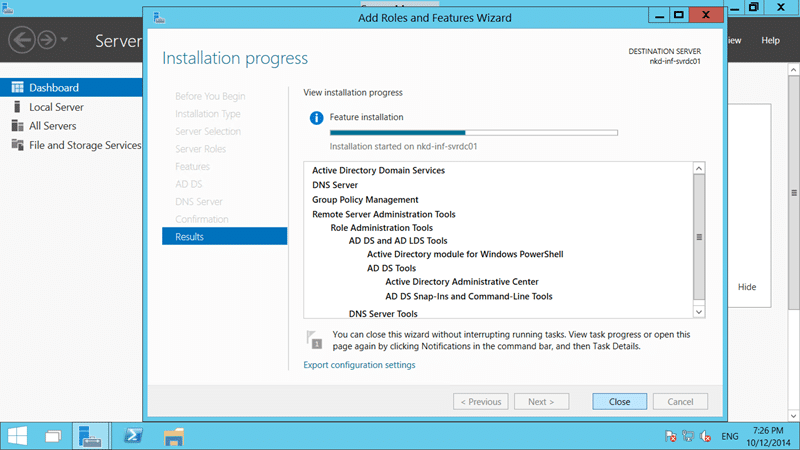Click the AD DS Tools entry
This screenshot has width=800, height=450.
coord(391,268)
